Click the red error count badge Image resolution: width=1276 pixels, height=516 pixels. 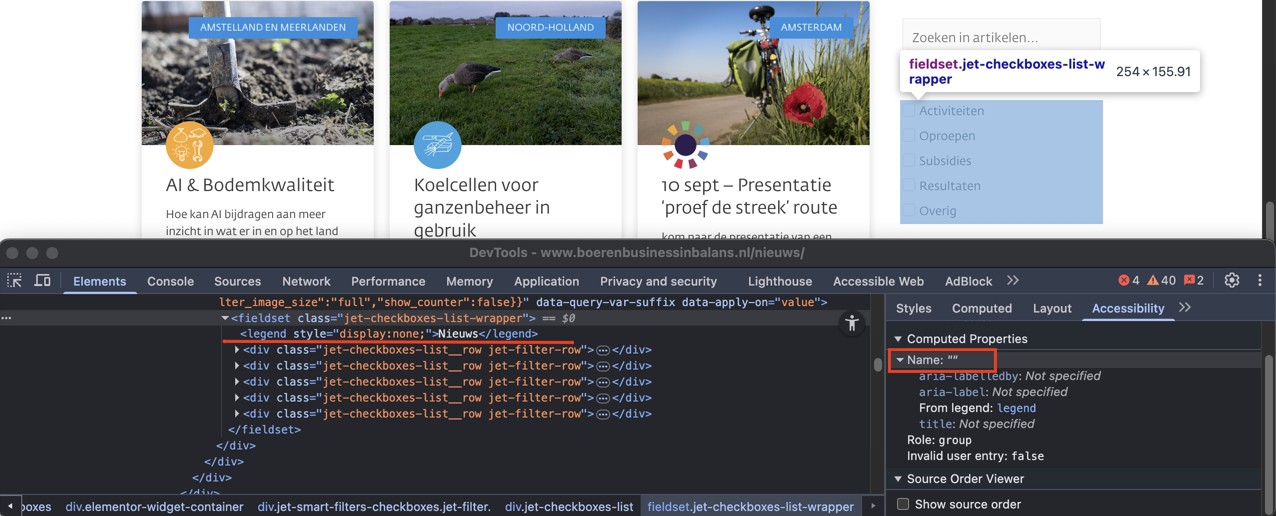pos(1129,281)
